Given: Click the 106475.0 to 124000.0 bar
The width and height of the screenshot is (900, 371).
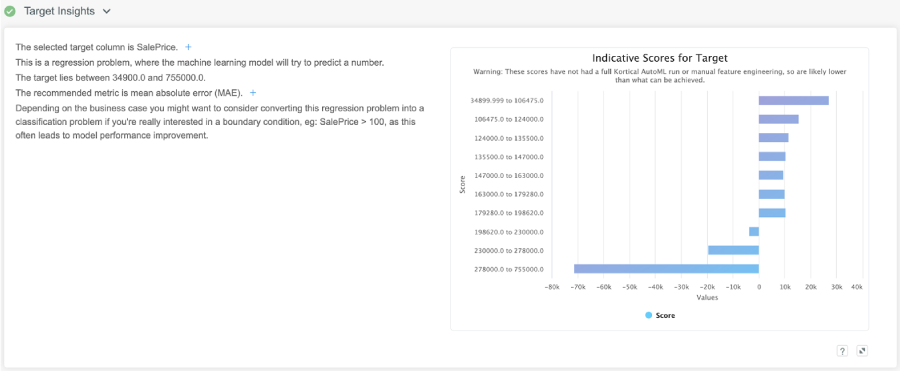Looking at the screenshot, I should click(779, 119).
